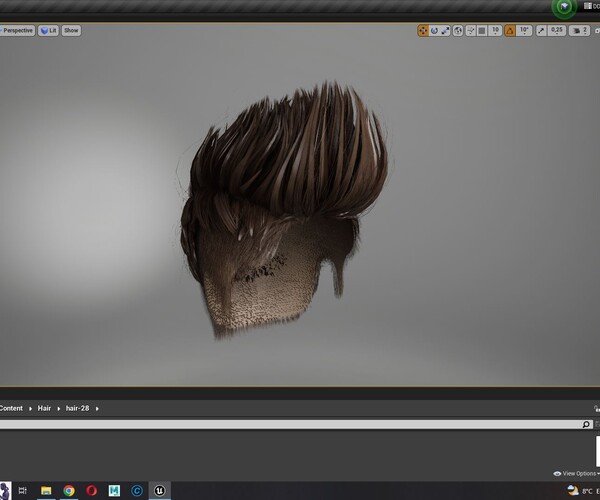The height and width of the screenshot is (500, 600).
Task: Click the Content breadcrumb root
Action: tap(11, 408)
